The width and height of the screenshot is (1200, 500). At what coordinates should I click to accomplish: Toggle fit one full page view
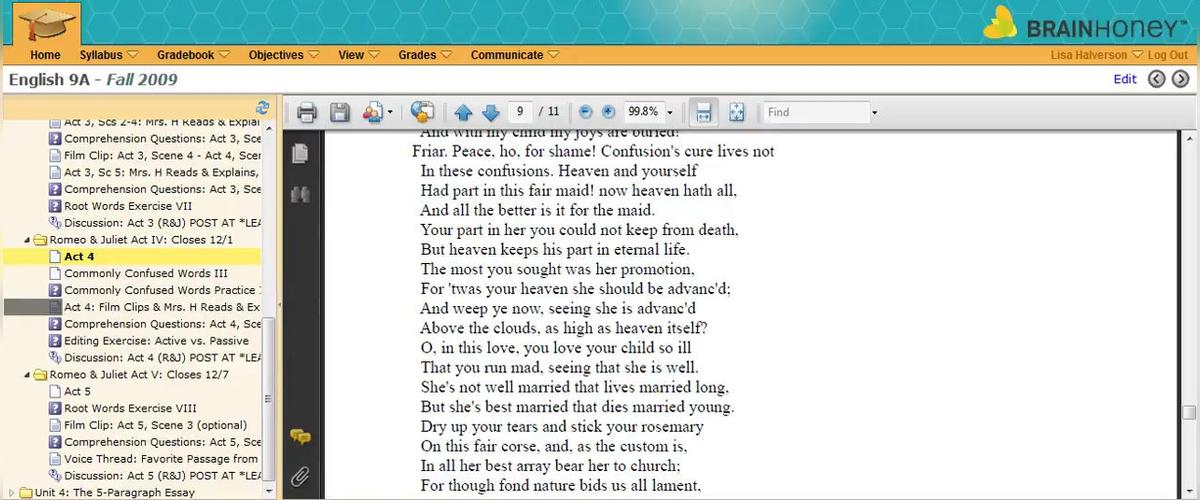pyautogui.click(x=736, y=112)
